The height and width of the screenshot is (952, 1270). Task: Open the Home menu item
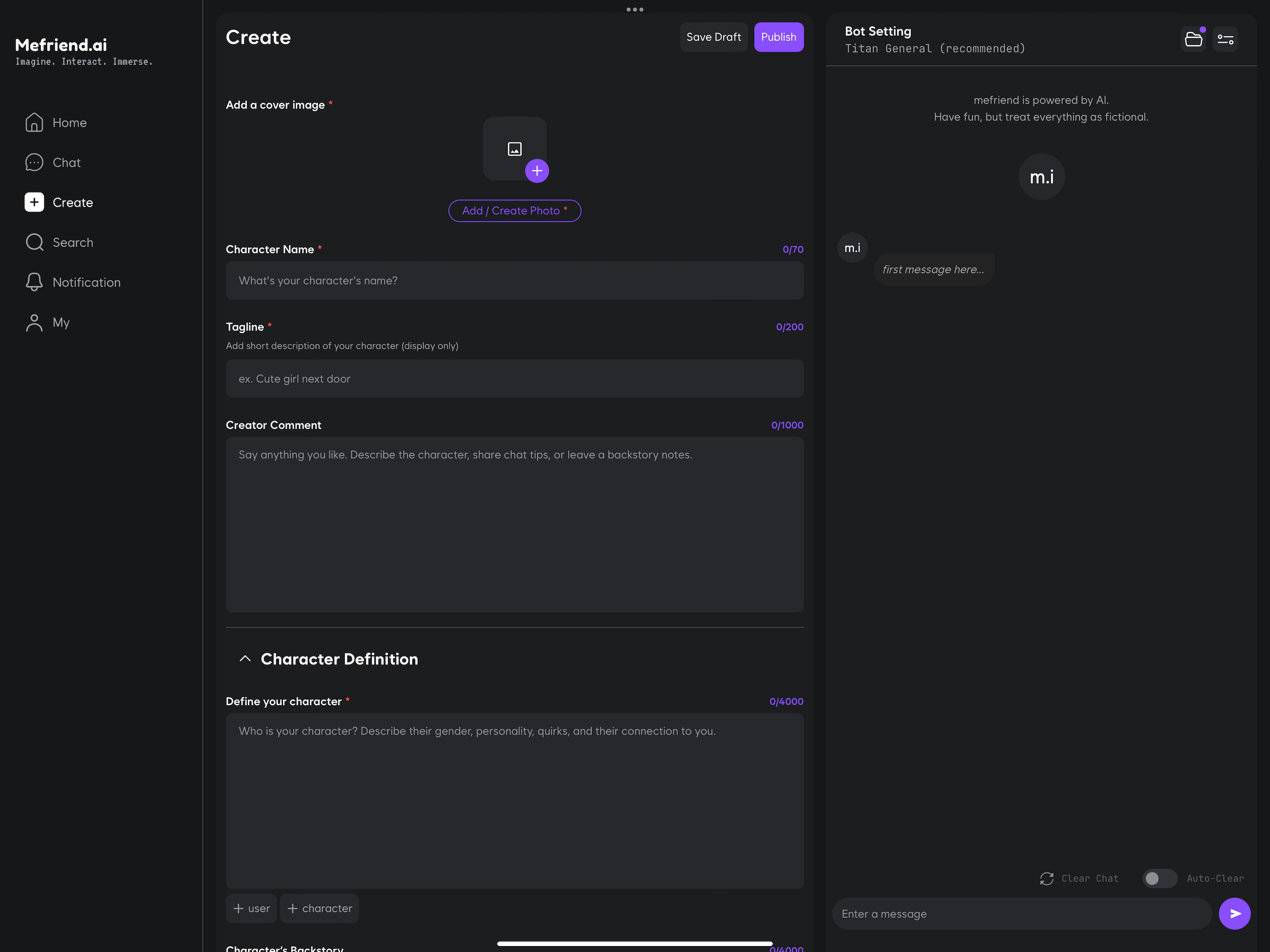(x=69, y=122)
